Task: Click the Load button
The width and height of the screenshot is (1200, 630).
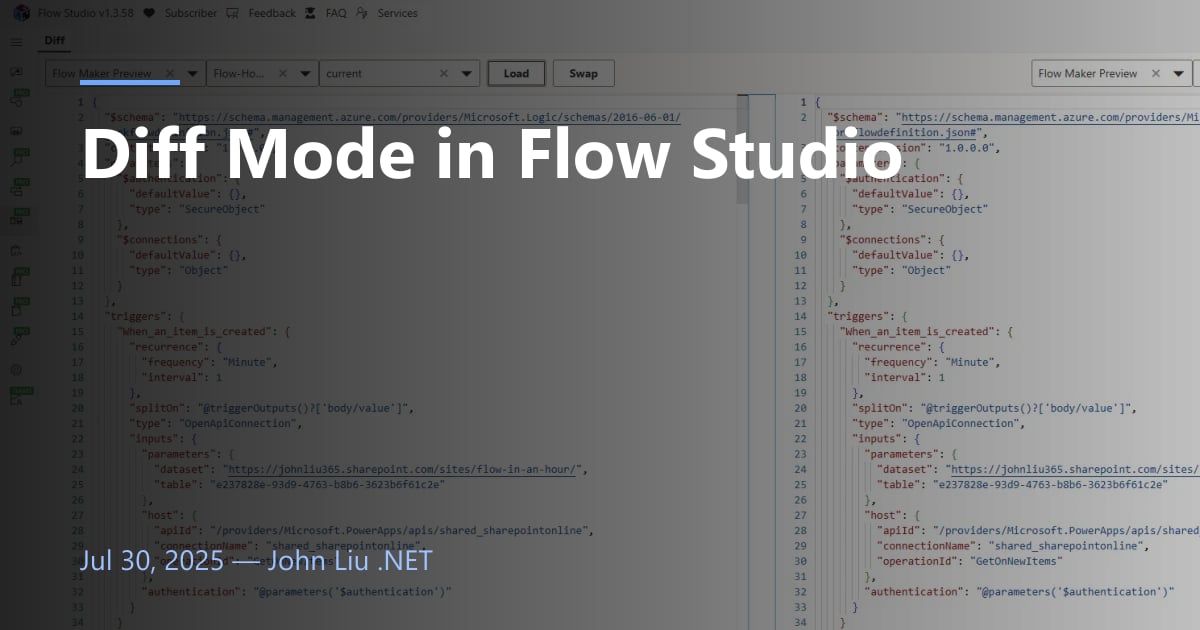Action: (x=516, y=73)
